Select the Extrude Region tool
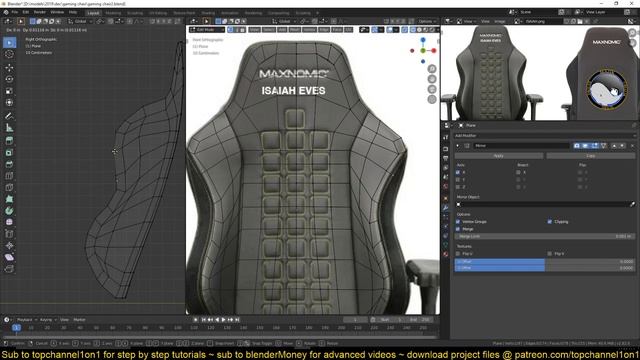This screenshot has width=640, height=360. click(x=9, y=141)
